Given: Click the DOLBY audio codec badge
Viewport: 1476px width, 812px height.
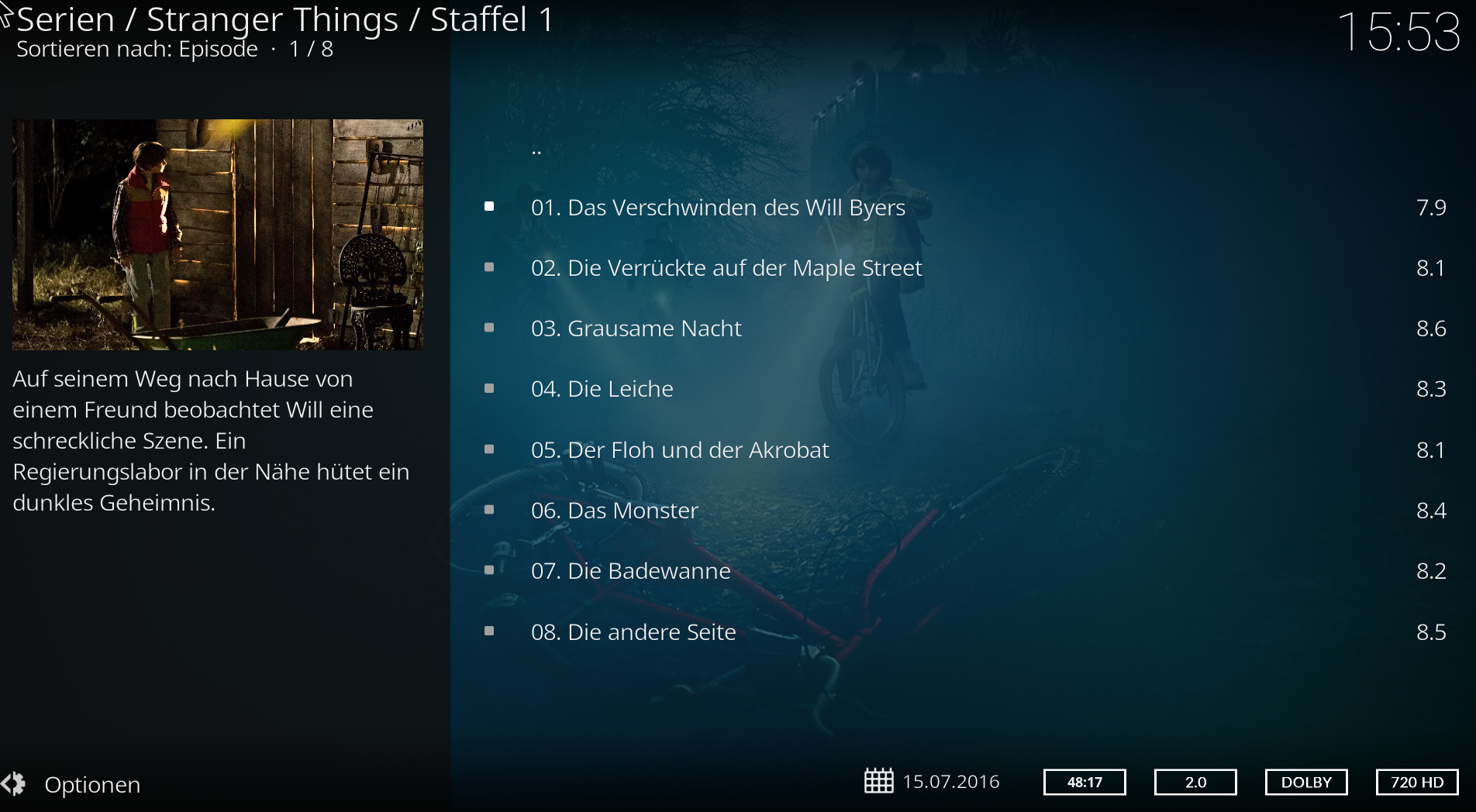Looking at the screenshot, I should tap(1306, 782).
